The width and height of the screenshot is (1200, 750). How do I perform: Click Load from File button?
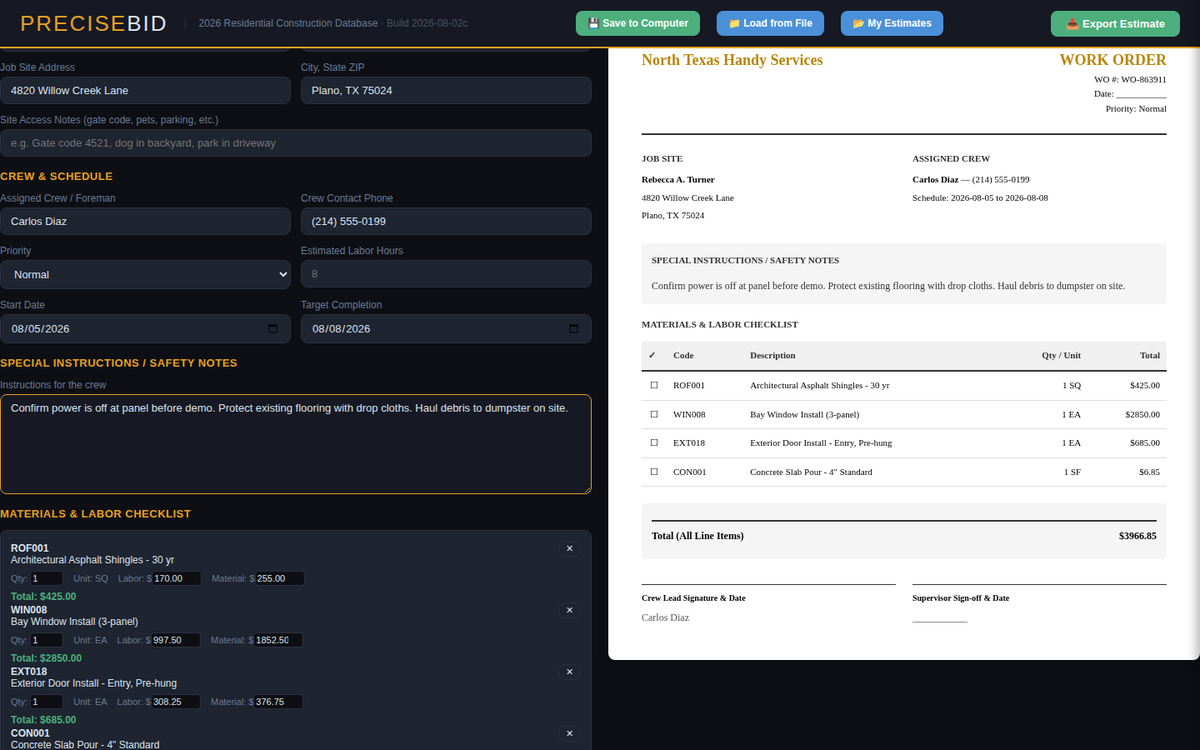[x=770, y=23]
